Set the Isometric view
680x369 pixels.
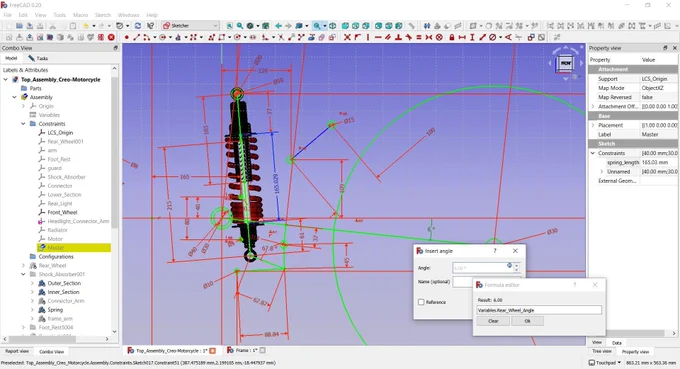(333, 26)
